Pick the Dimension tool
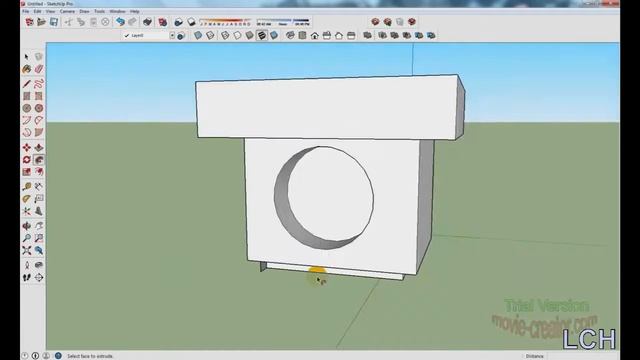 tap(39, 187)
